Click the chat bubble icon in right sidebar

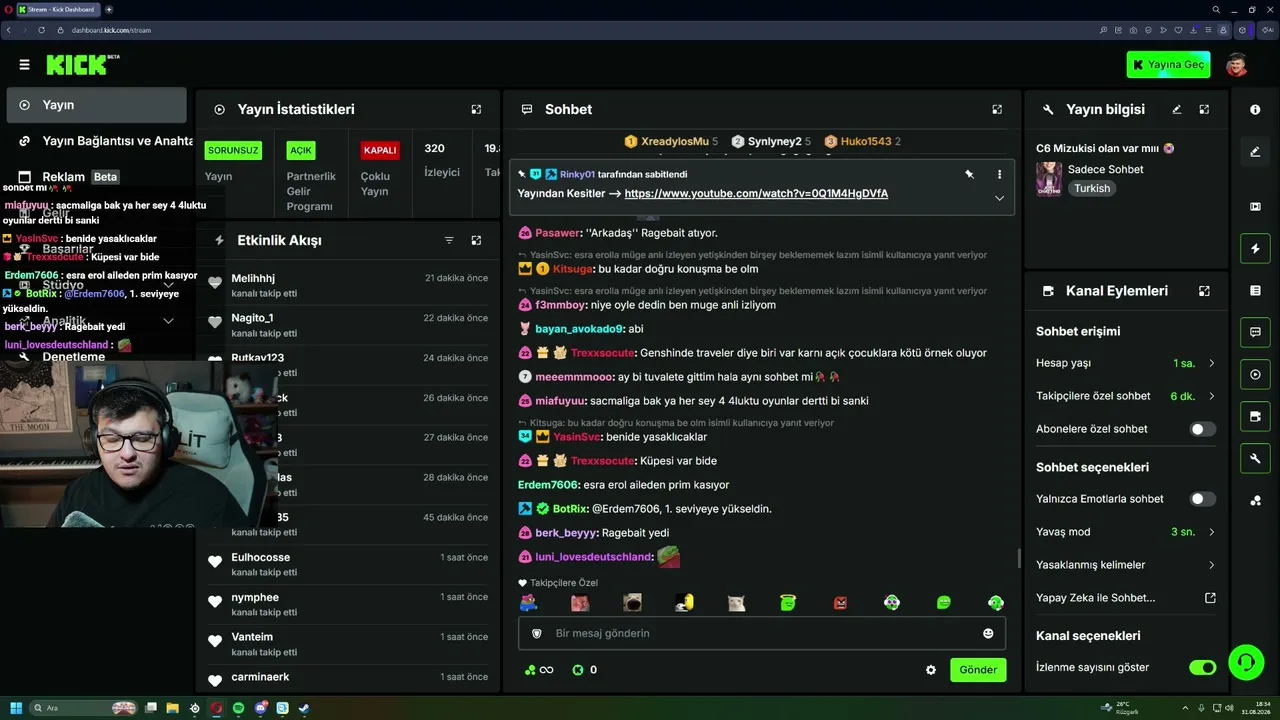1255,332
